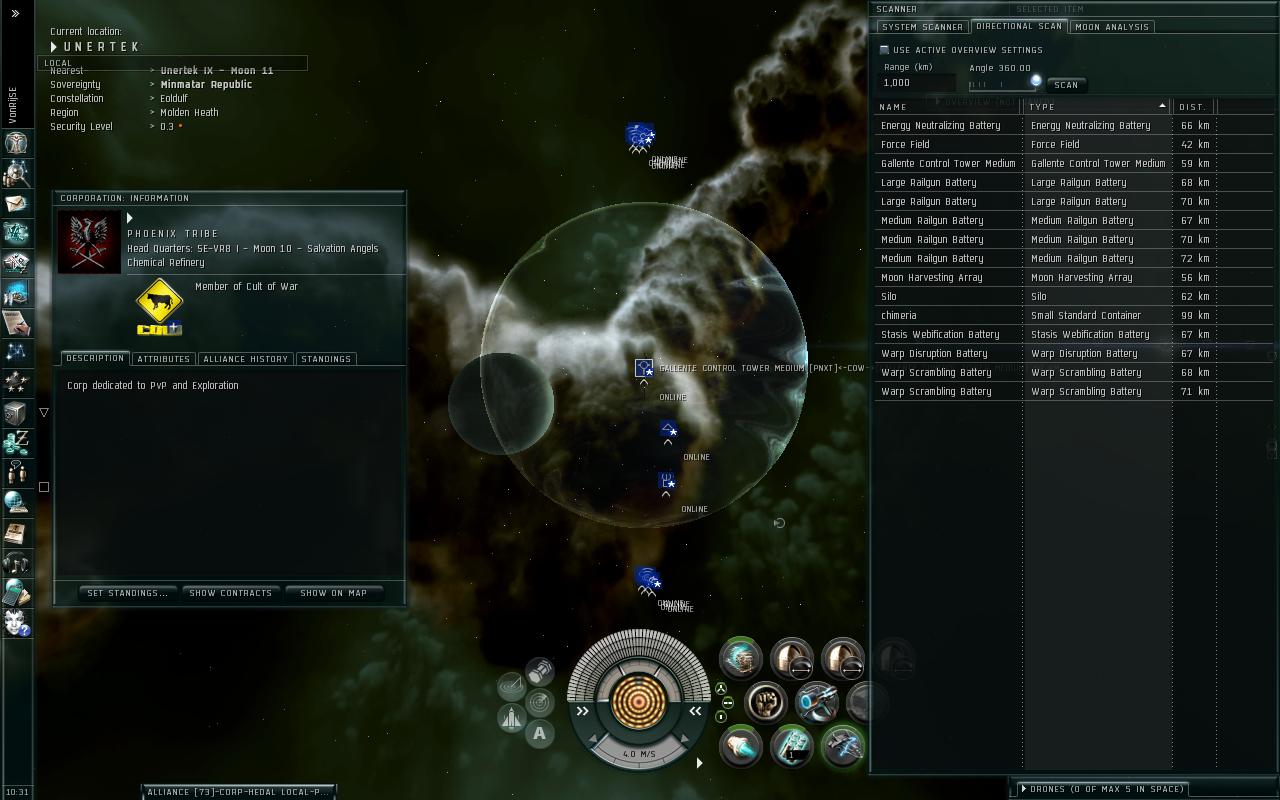Image resolution: width=1280 pixels, height=800 pixels.
Task: Open the Standings tab
Action: point(326,359)
